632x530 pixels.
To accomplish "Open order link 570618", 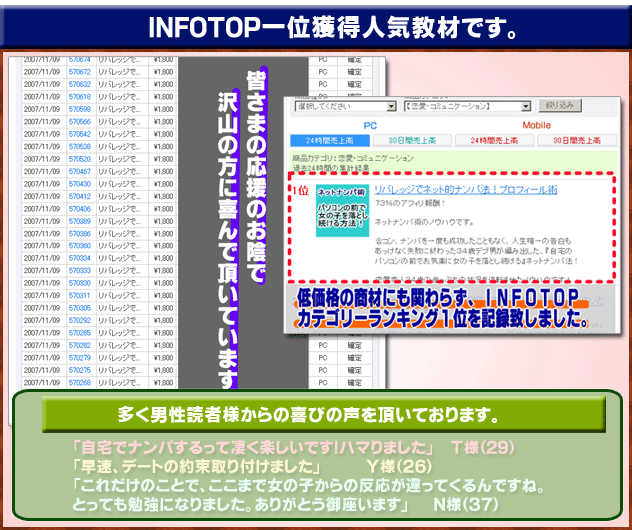I will pos(79,97).
